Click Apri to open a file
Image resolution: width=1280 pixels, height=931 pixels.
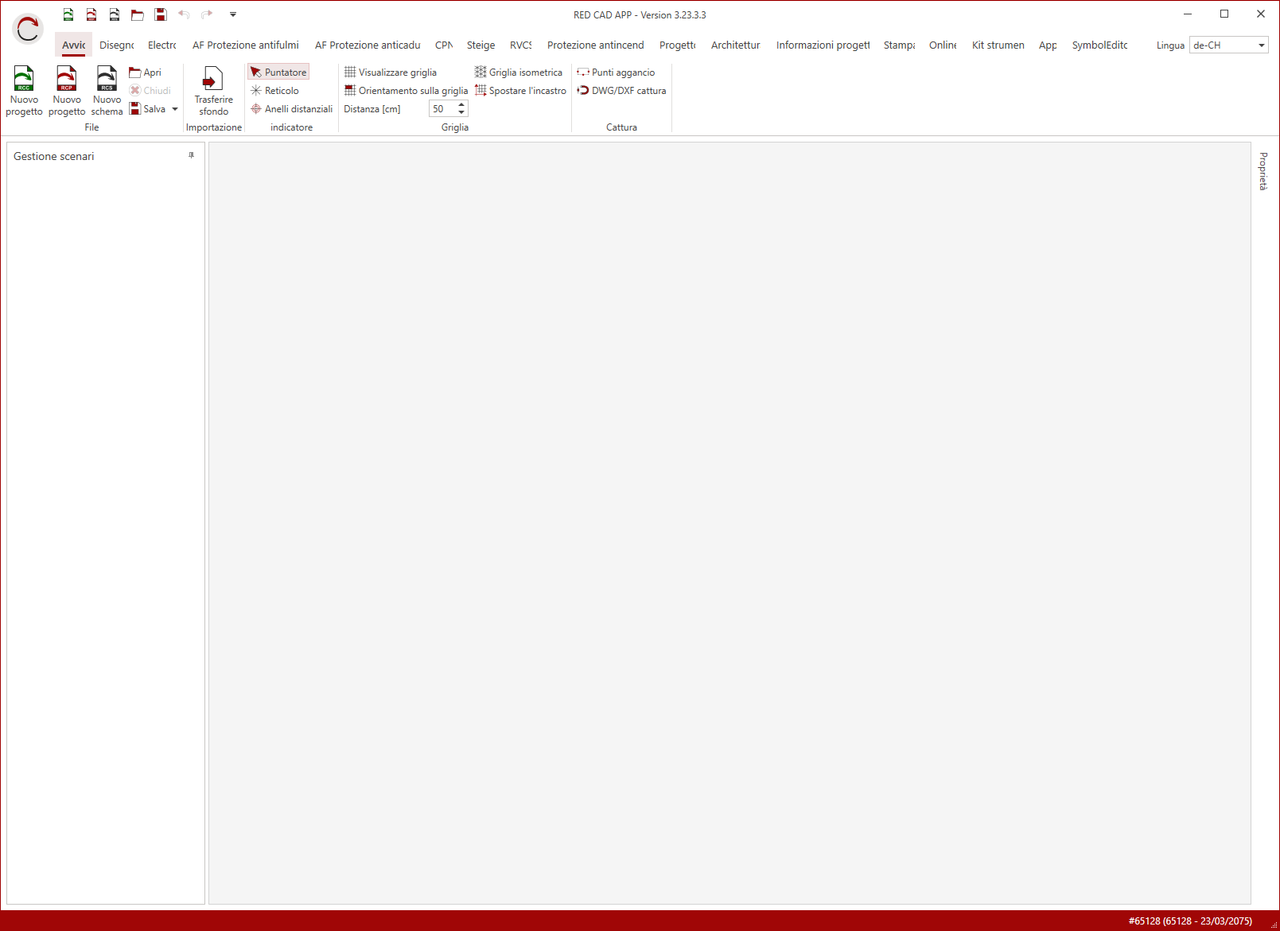145,73
